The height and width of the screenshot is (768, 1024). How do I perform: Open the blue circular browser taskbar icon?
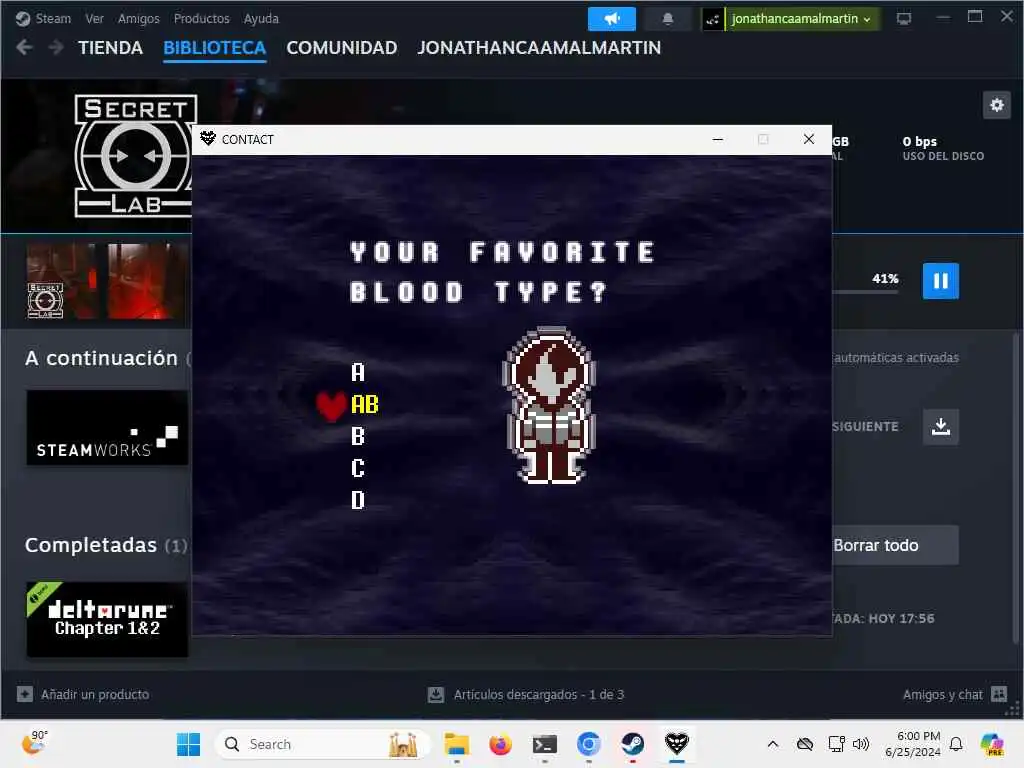coord(588,744)
